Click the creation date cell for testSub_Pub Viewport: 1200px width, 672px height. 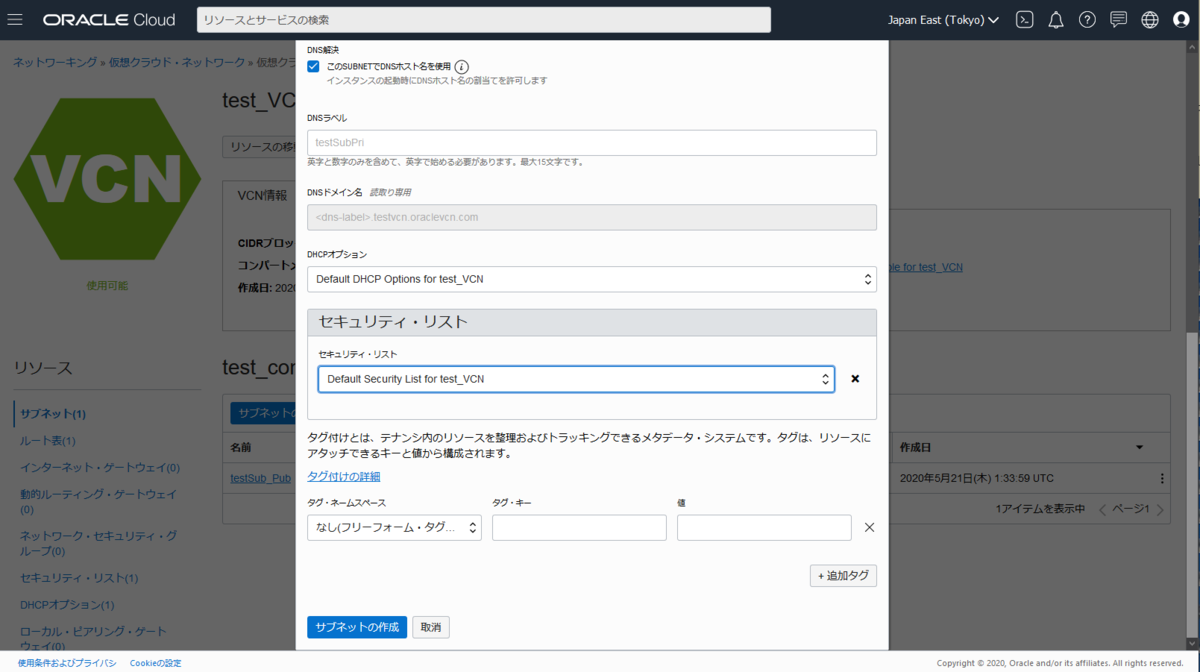pos(976,478)
